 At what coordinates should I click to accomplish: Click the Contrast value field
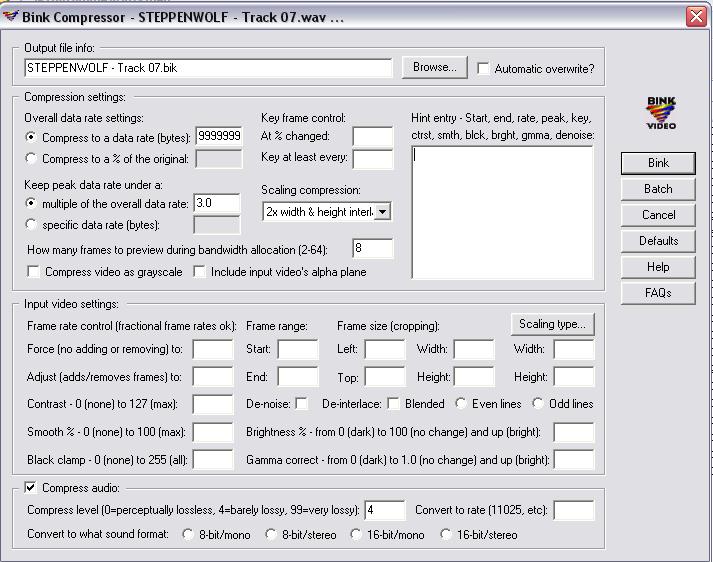point(213,404)
